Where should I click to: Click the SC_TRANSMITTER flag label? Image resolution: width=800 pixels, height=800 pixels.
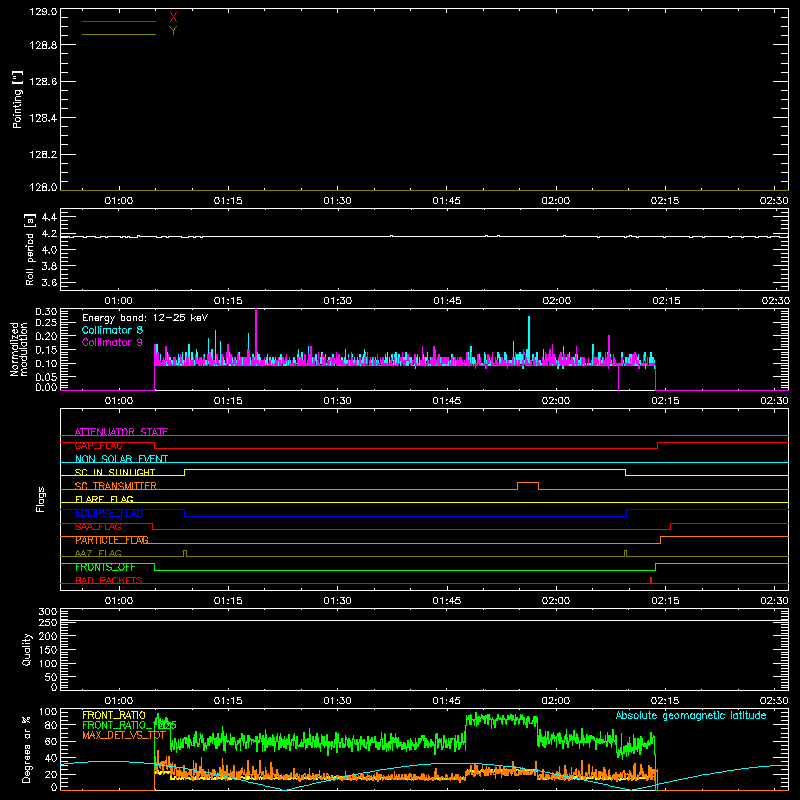[x=116, y=486]
